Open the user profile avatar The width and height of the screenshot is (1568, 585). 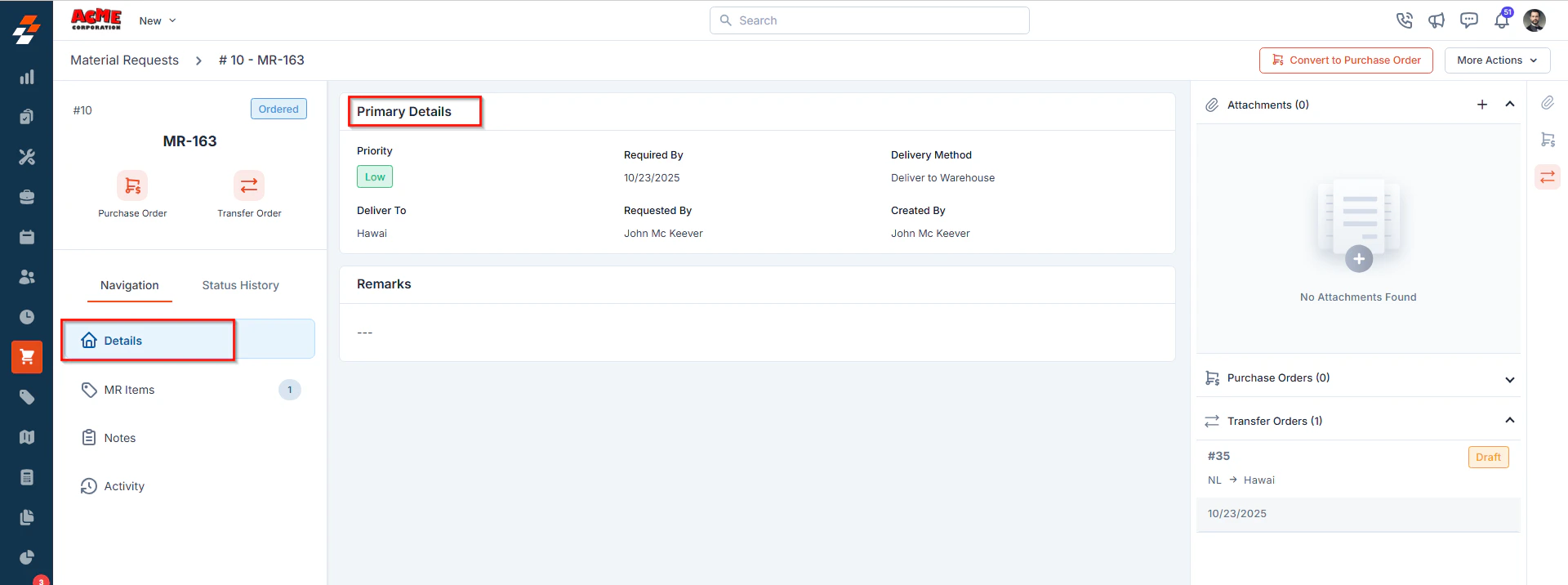(x=1535, y=20)
